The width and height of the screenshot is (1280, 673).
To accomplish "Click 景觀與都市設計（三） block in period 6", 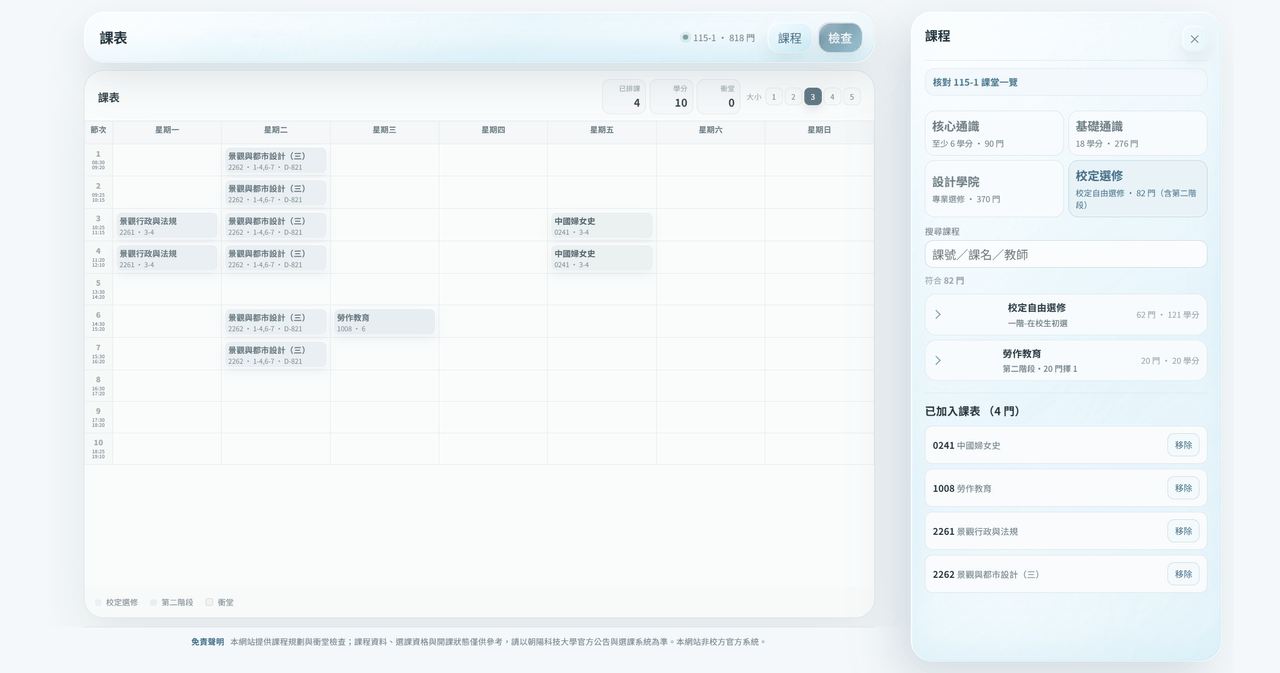I will coord(275,322).
